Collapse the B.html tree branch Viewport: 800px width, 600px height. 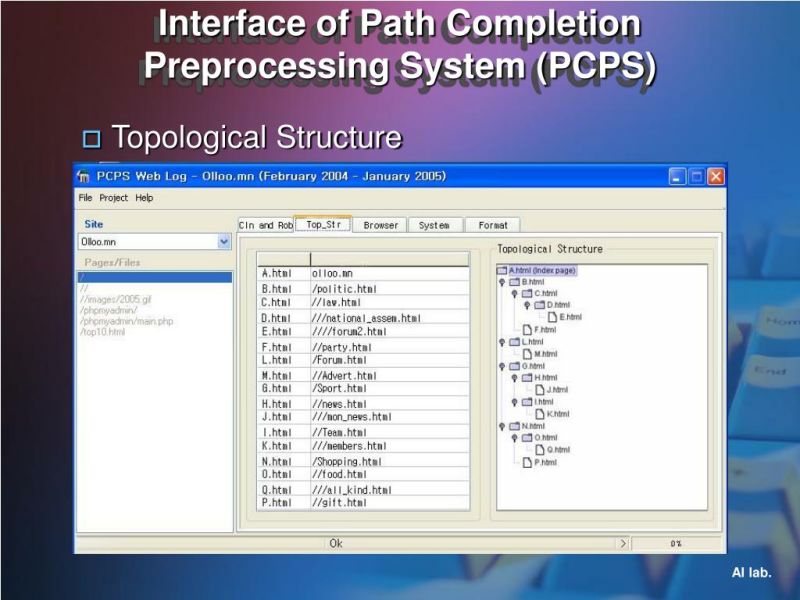pyautogui.click(x=501, y=281)
